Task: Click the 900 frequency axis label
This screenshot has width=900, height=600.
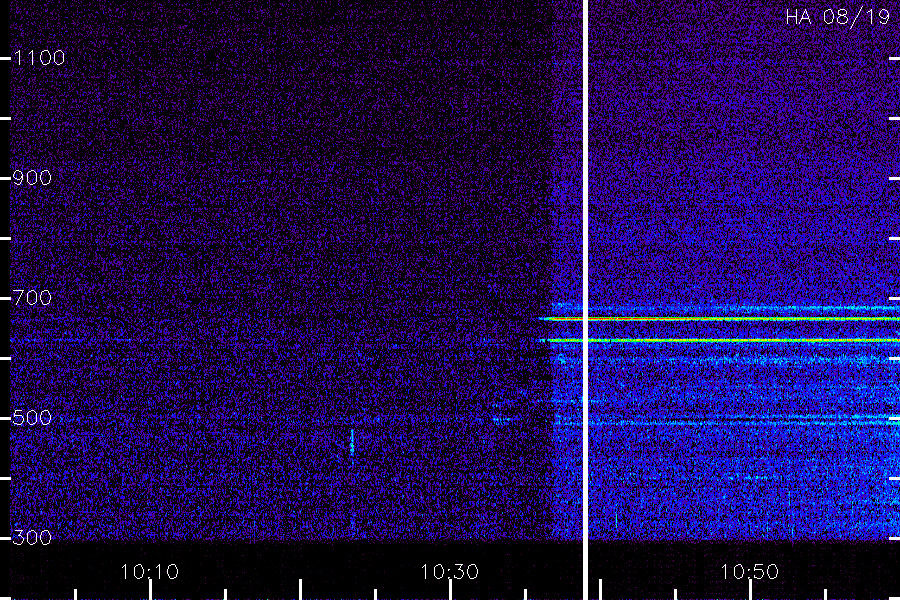Action: pos(32,178)
